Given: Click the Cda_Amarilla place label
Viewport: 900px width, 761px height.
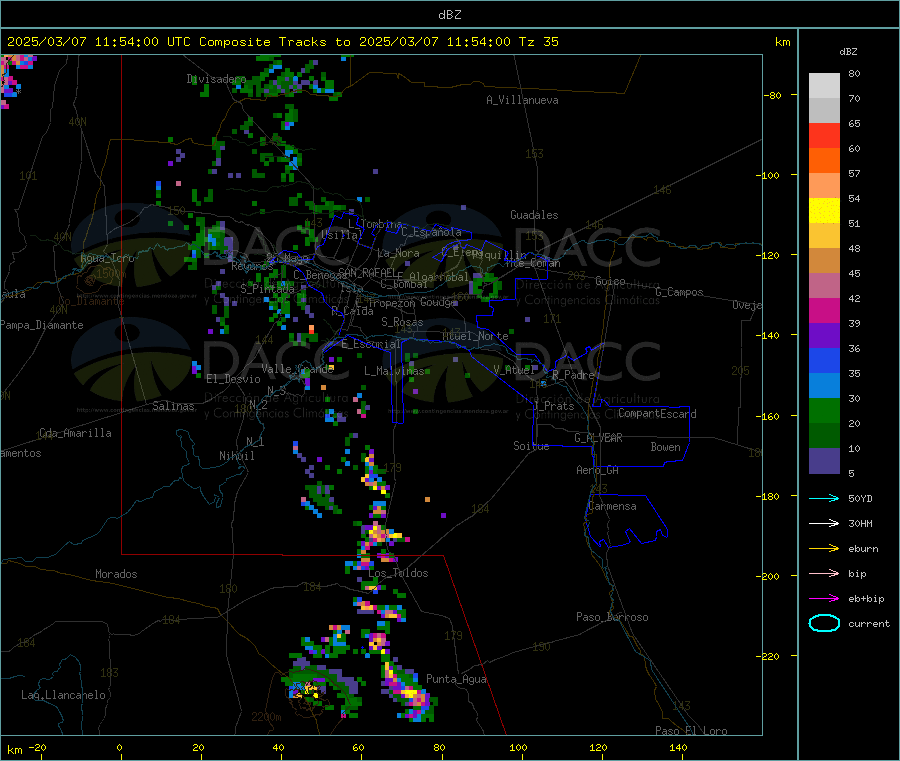Looking at the screenshot, I should coord(75,433).
